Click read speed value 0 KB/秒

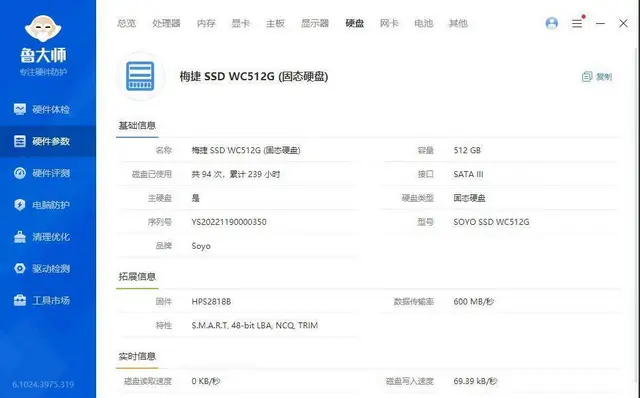click(x=206, y=381)
